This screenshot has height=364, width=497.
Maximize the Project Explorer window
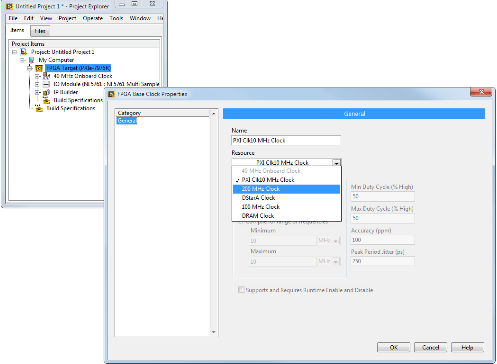pos(135,4)
